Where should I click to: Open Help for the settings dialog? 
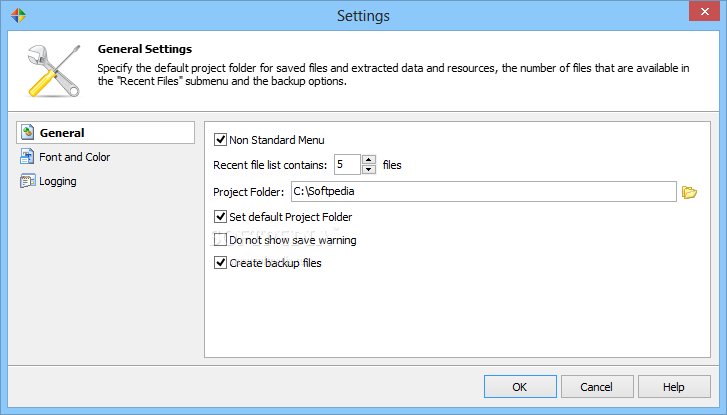tap(674, 387)
